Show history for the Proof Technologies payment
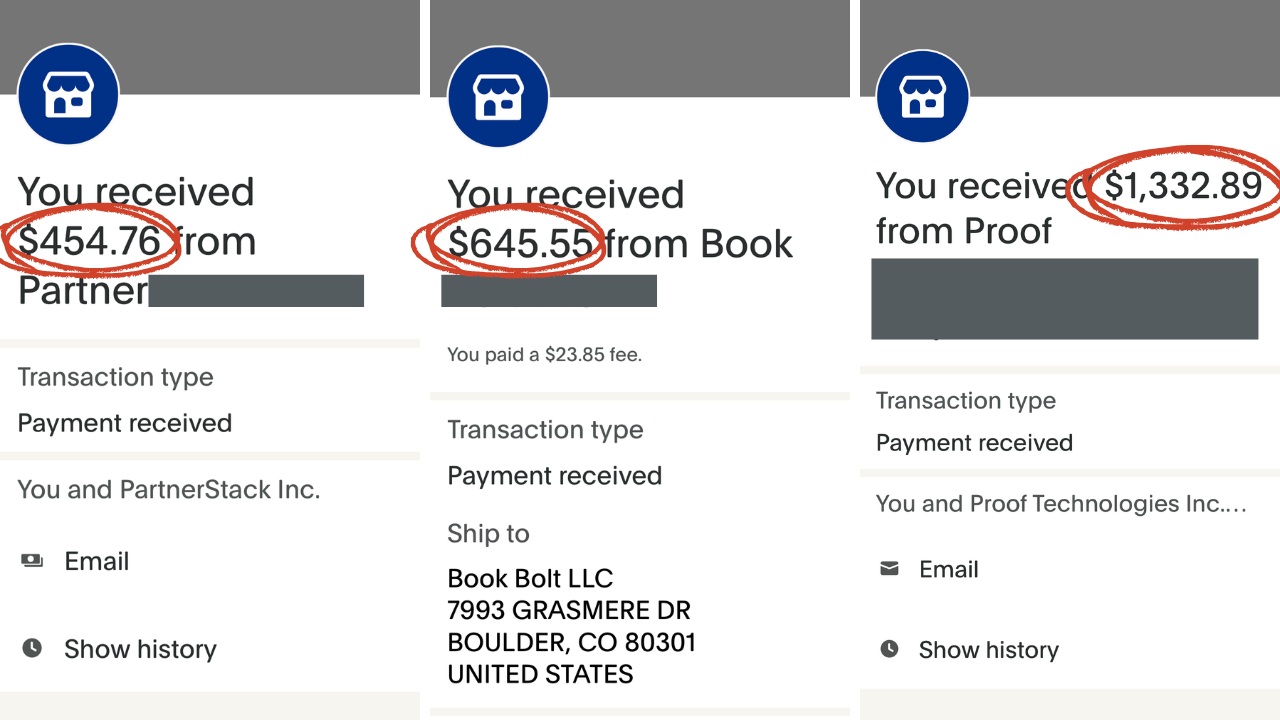 pos(988,650)
